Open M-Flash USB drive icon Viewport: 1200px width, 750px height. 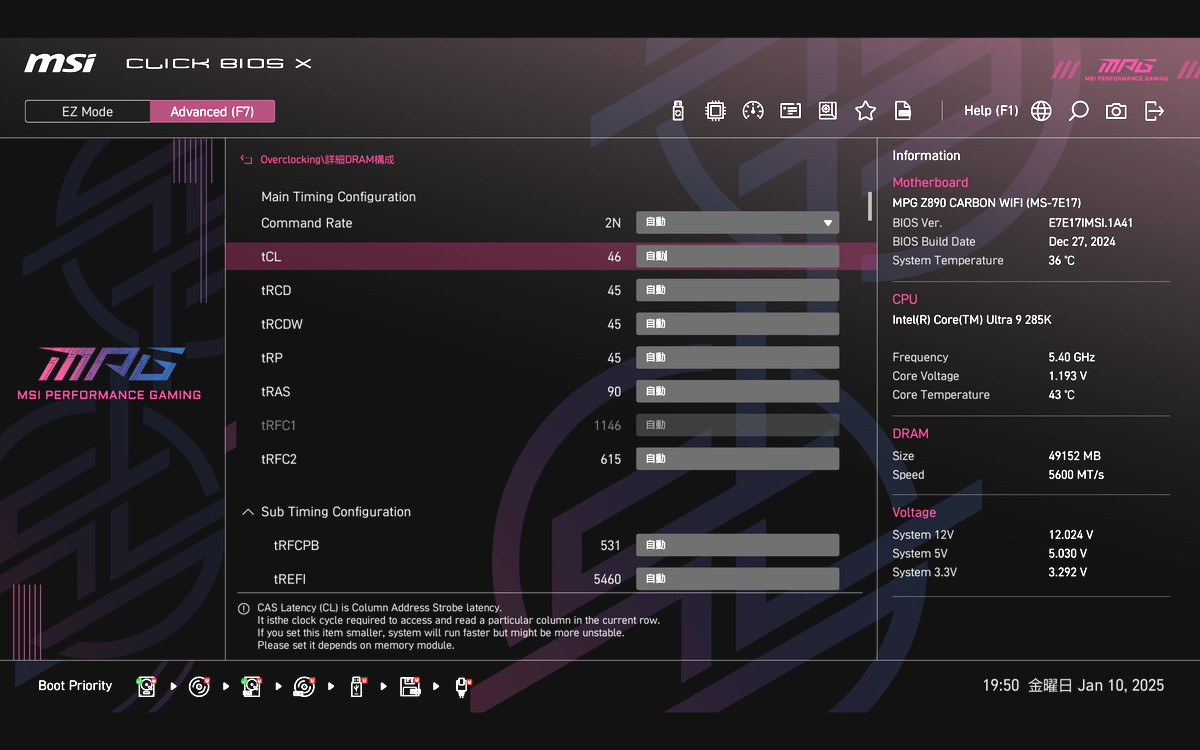(x=678, y=111)
